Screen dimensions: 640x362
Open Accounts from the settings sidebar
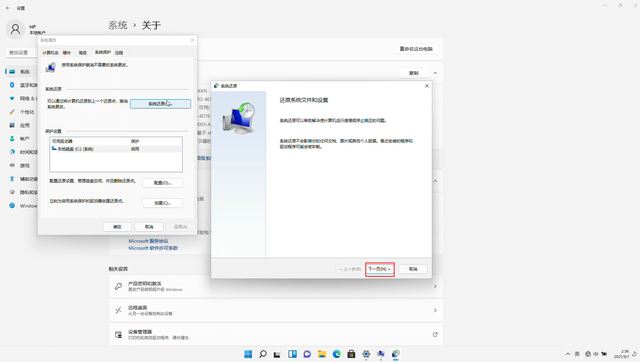tap(20, 139)
